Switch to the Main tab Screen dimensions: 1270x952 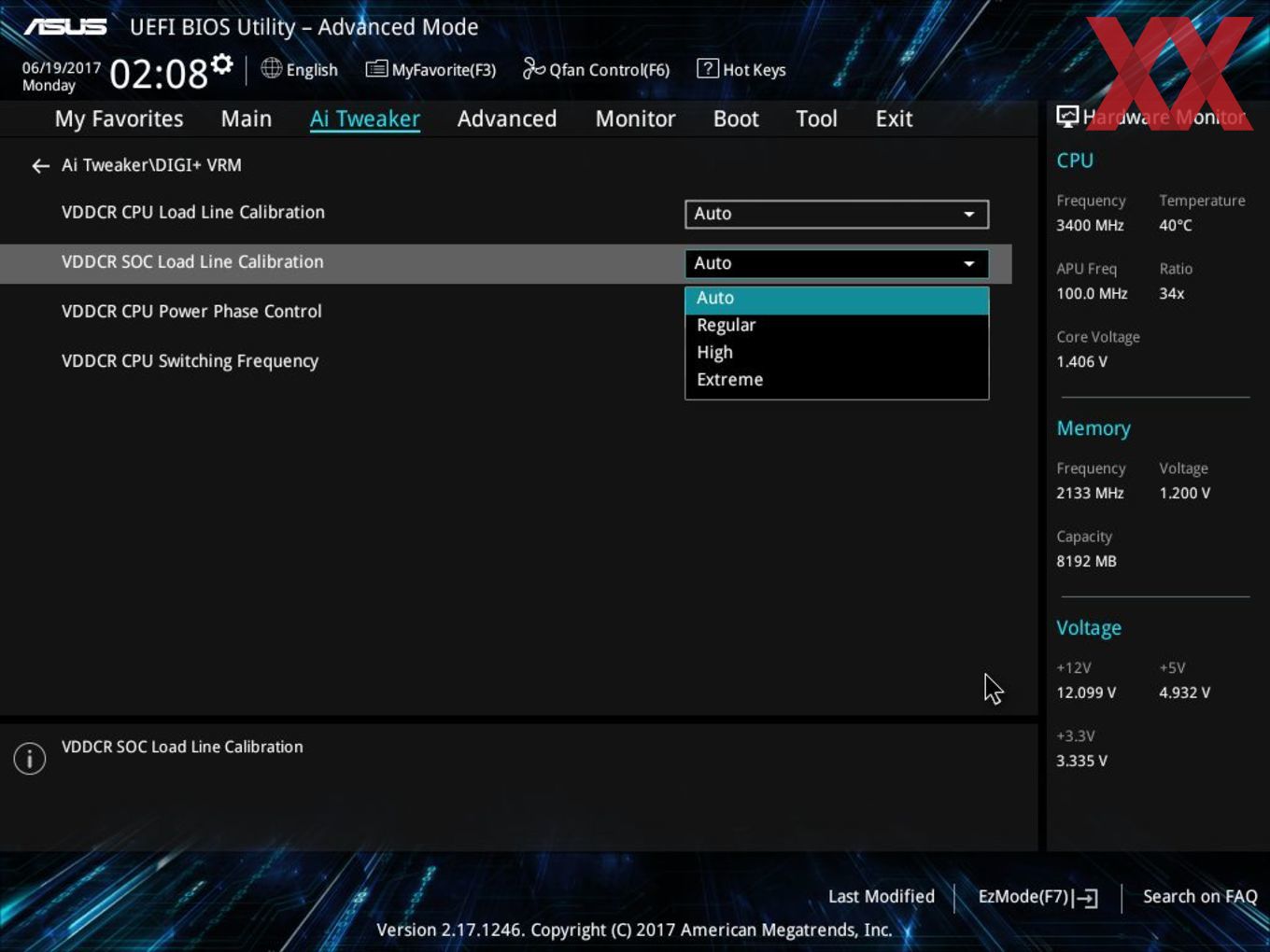[247, 119]
